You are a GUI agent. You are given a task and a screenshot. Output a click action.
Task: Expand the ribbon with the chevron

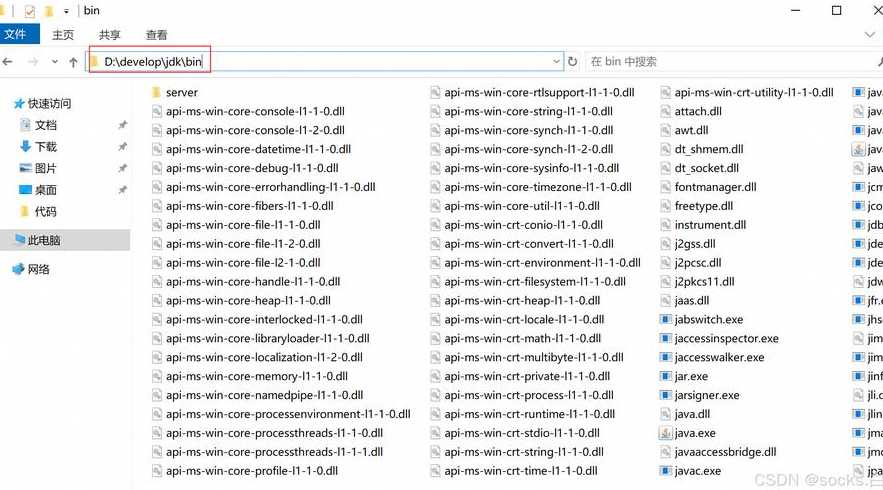[870, 35]
